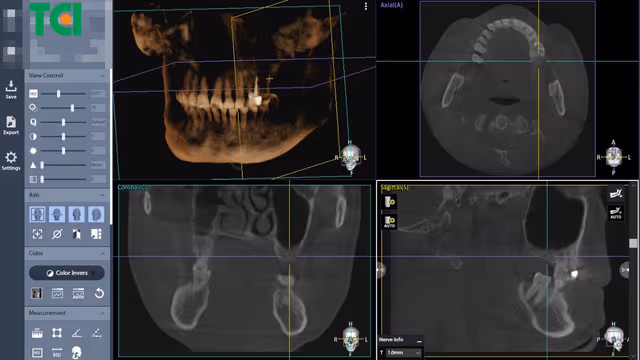Click the Save icon in sidebar
The height and width of the screenshot is (360, 640).
[11, 89]
